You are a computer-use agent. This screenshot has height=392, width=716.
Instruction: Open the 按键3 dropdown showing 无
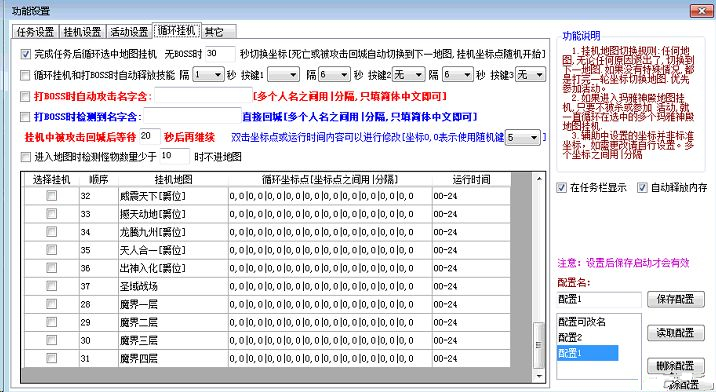(x=531, y=74)
